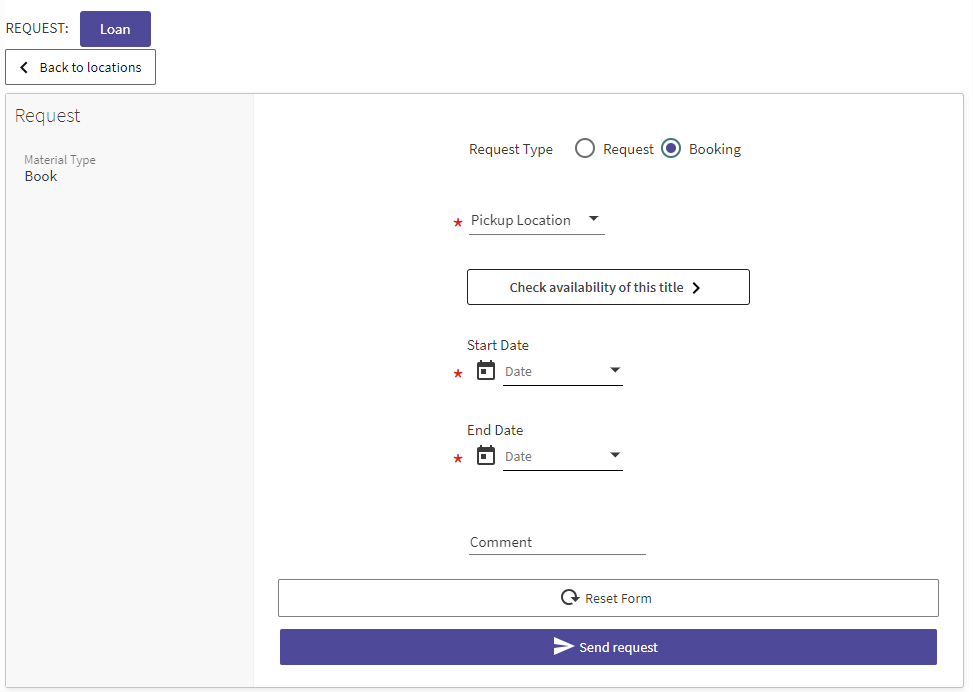Expand the End Date dropdown arrow
Image resolution: width=973 pixels, height=692 pixels.
pos(615,456)
